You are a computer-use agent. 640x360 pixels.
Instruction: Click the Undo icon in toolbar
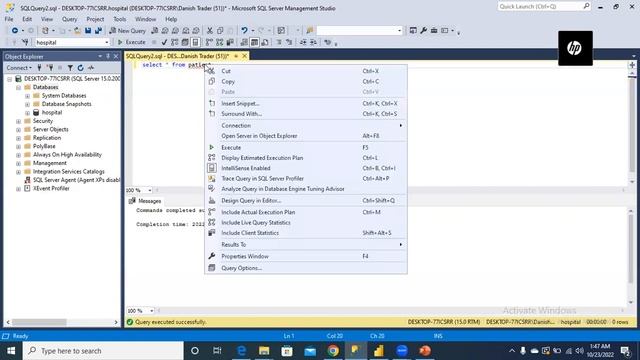[x=244, y=31]
